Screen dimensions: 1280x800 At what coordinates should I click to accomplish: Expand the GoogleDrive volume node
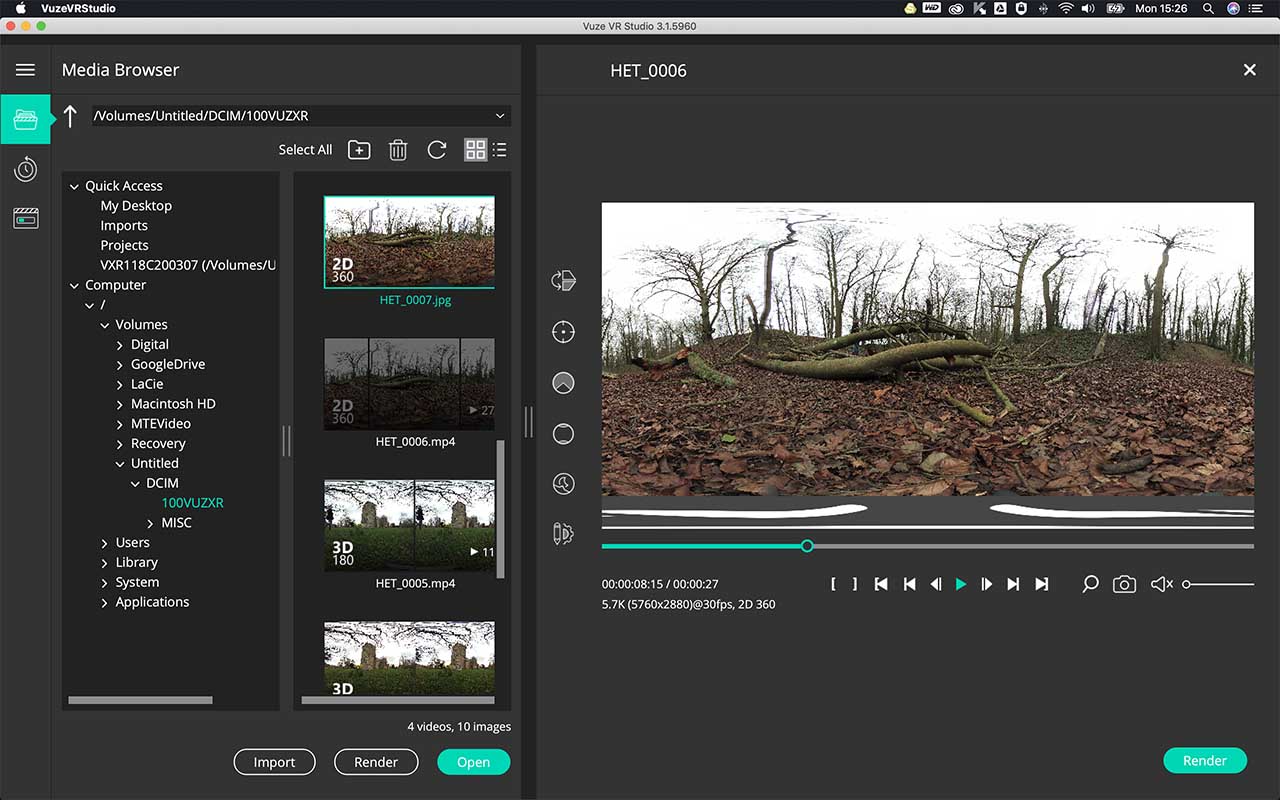[x=120, y=364]
